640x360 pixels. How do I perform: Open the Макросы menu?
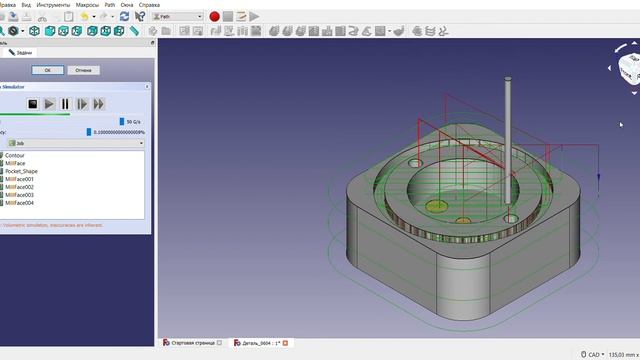[87, 5]
